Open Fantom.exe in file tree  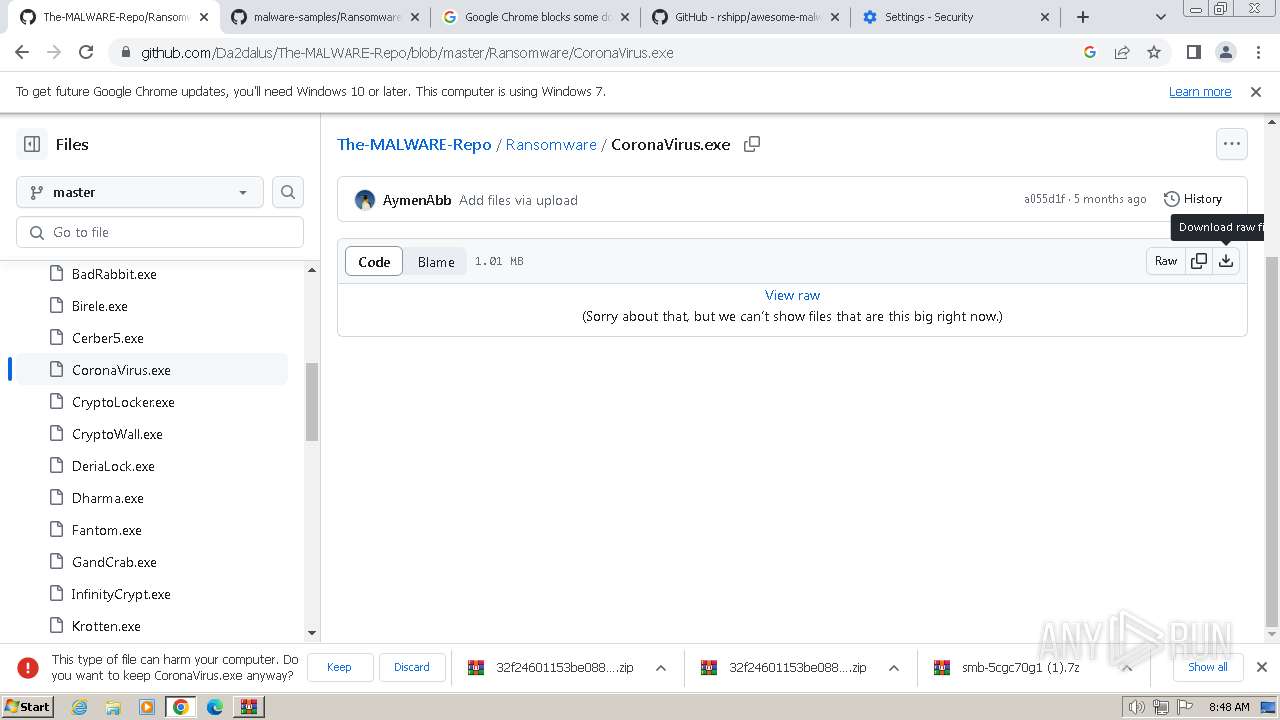click(x=107, y=530)
